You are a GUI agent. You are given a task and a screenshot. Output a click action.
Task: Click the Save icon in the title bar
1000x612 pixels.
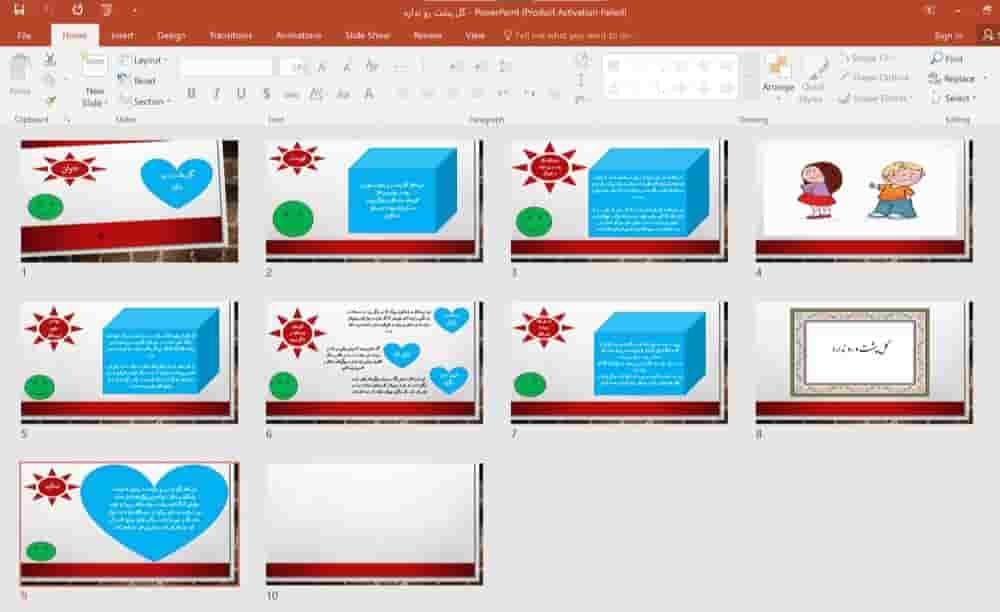coord(18,10)
